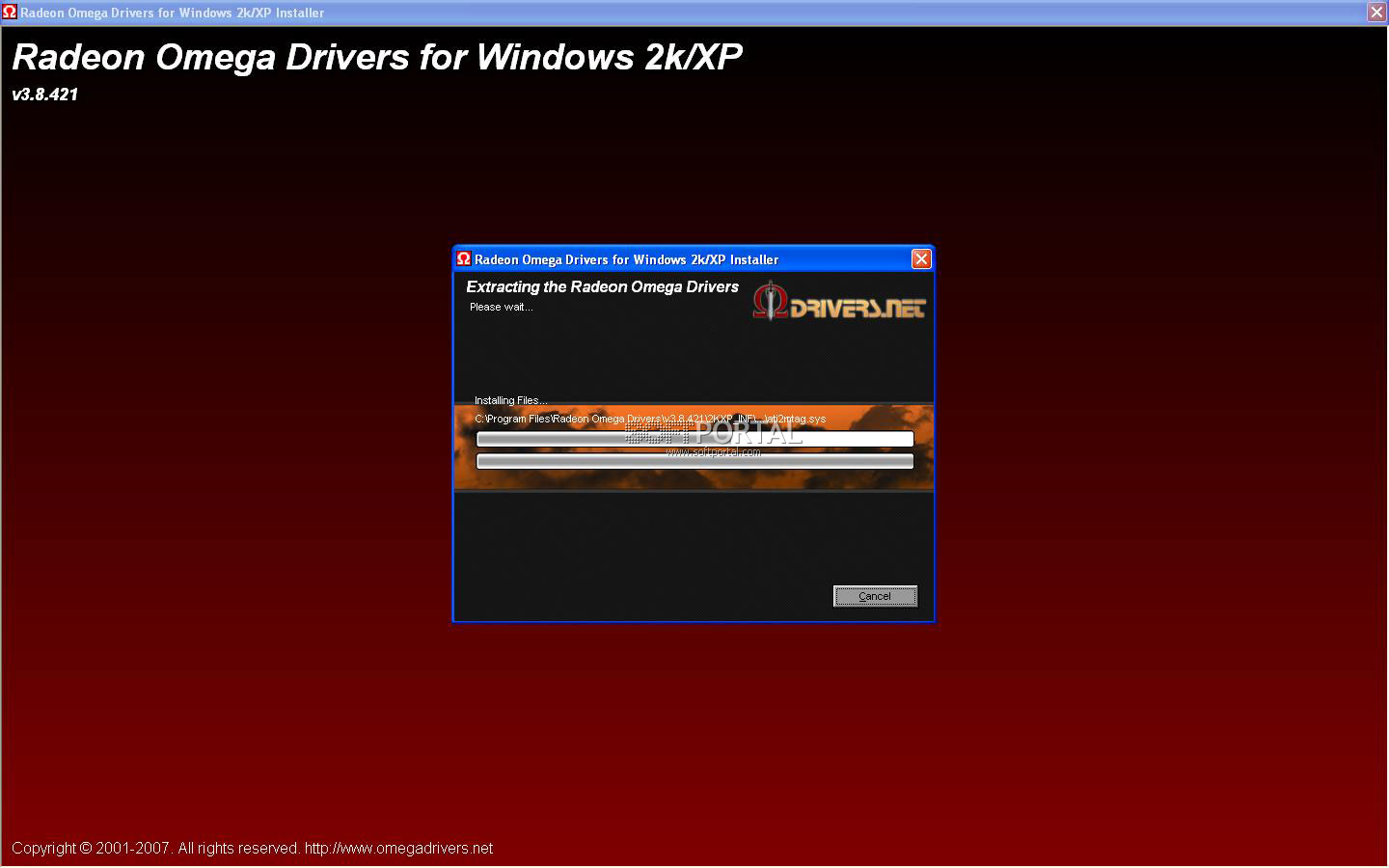Click the lower overall progress bar

click(694, 461)
